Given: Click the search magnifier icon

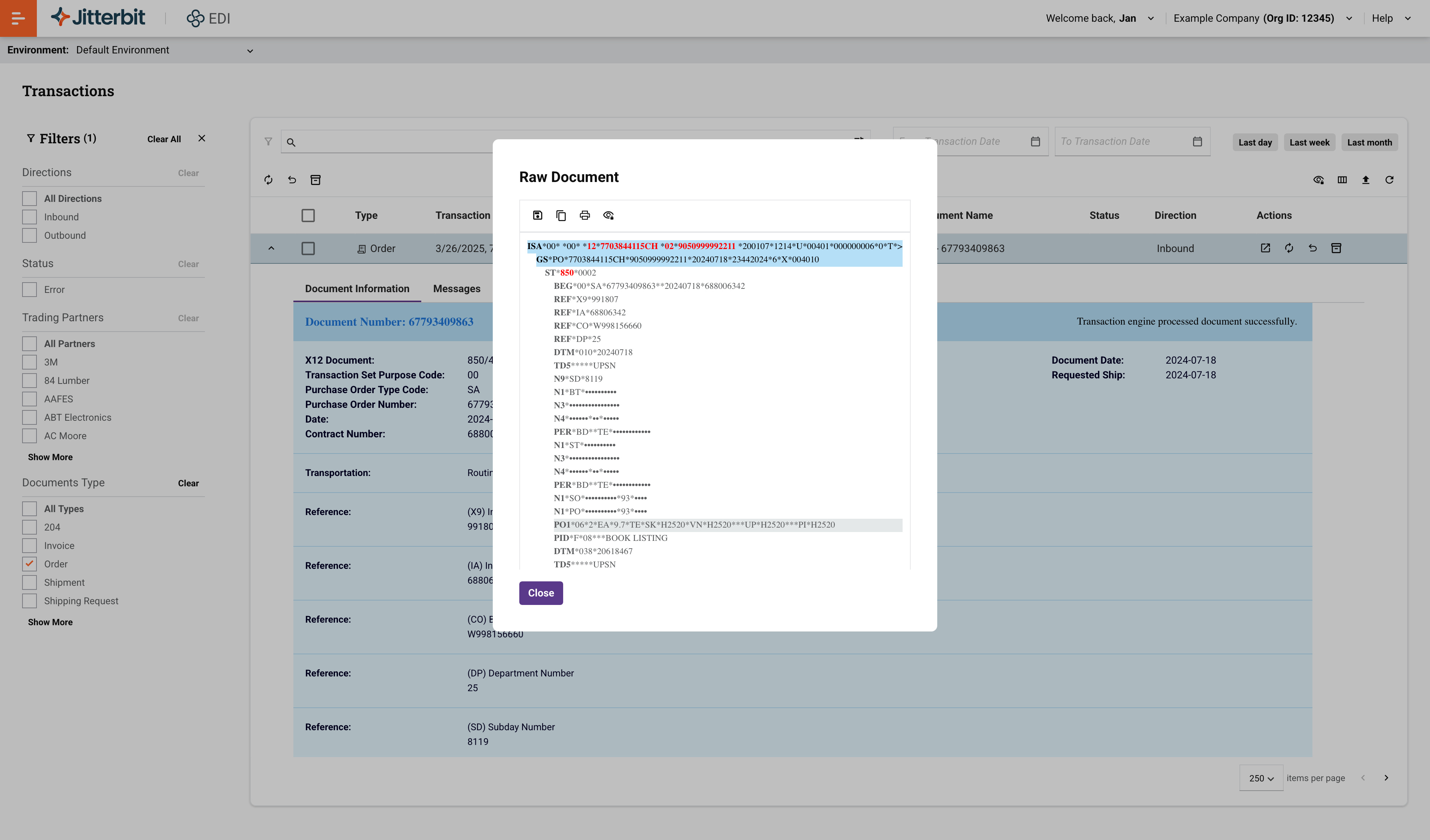Looking at the screenshot, I should pyautogui.click(x=291, y=142).
